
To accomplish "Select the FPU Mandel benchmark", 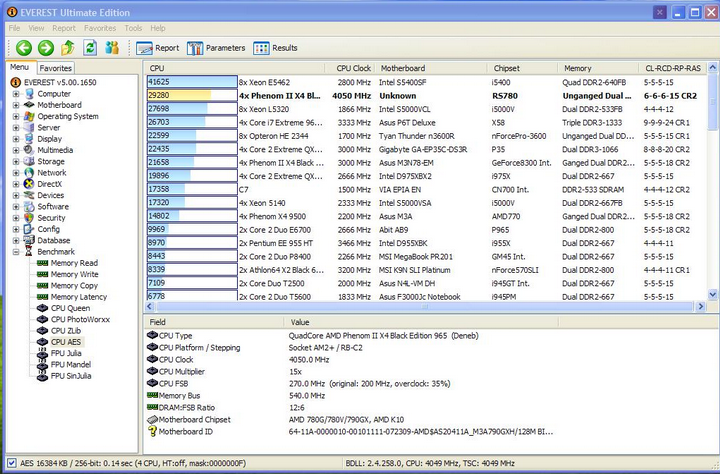I will click(71, 365).
